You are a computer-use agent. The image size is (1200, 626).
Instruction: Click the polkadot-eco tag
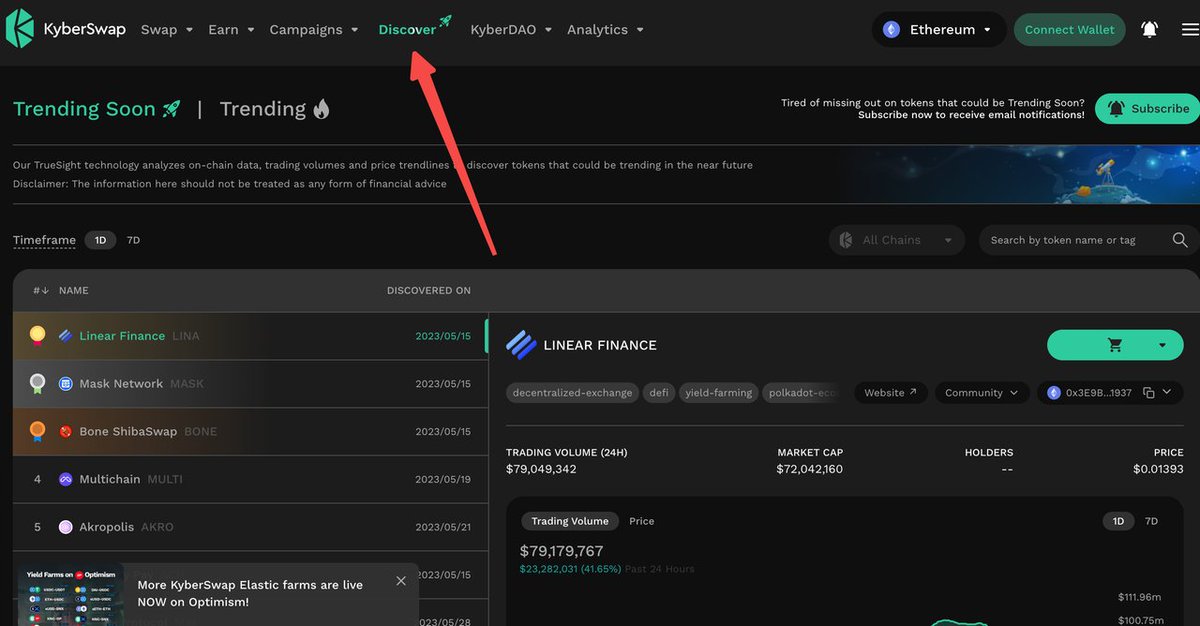[x=802, y=393]
